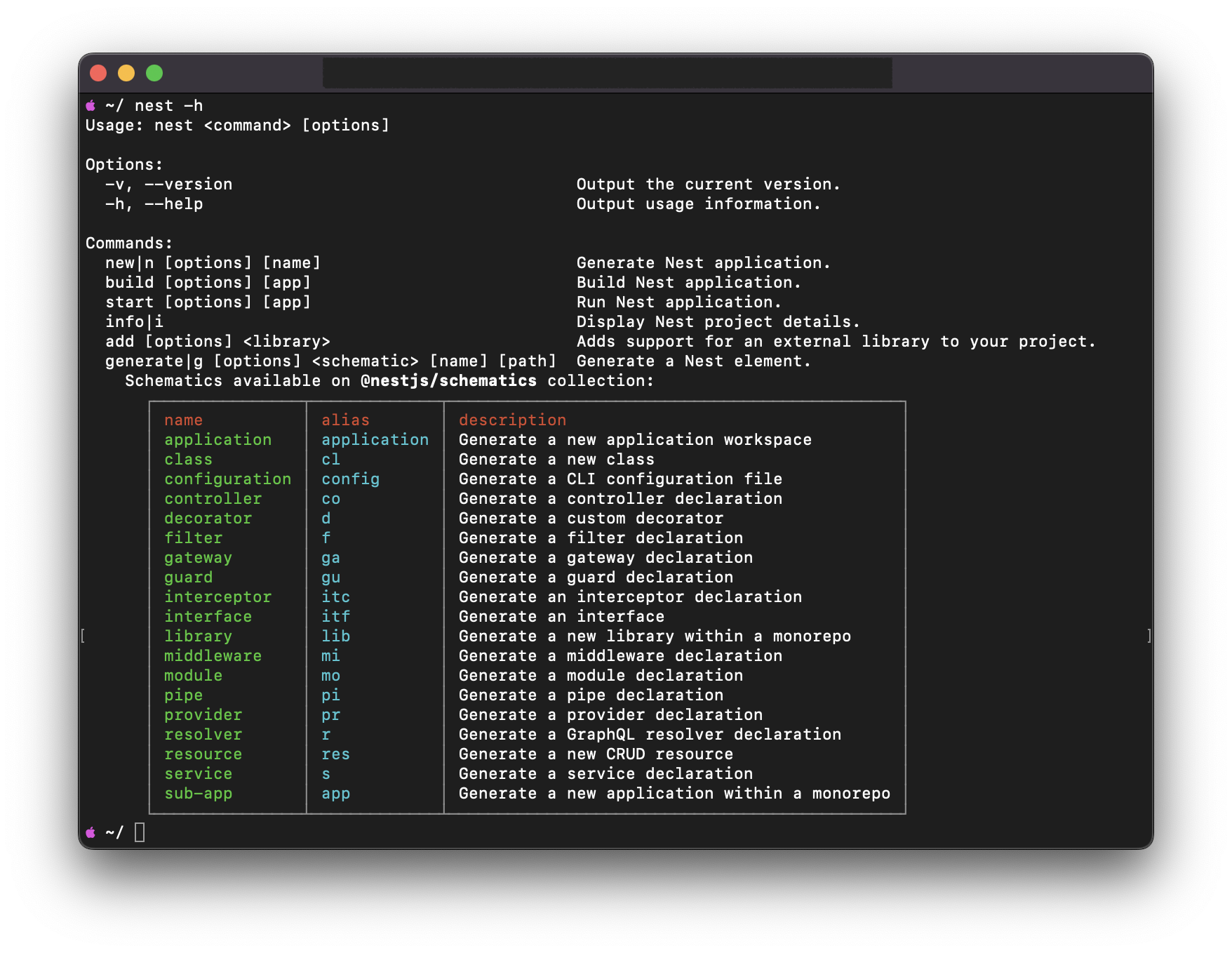Click the 'start [options] [app]' command
This screenshot has width=1232, height=953.
tap(208, 302)
